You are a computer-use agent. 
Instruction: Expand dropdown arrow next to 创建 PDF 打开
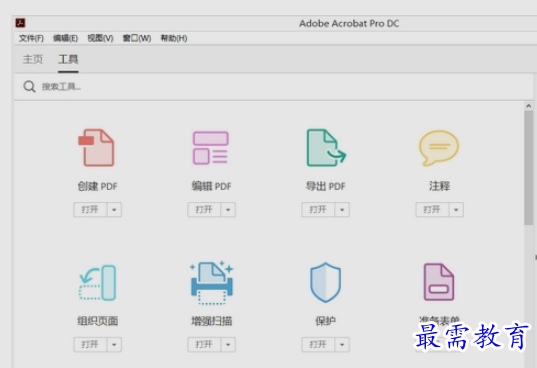pos(114,210)
